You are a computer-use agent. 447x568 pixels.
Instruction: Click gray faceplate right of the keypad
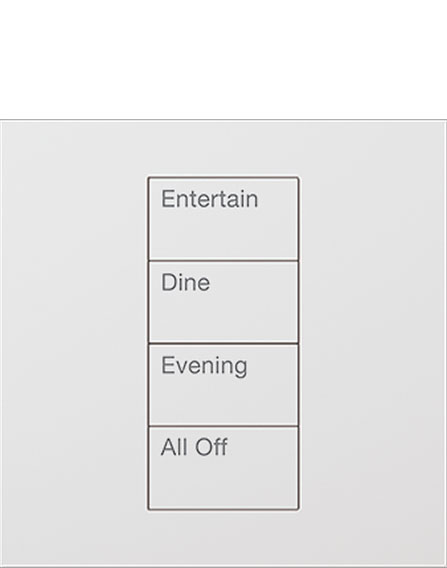click(x=372, y=343)
